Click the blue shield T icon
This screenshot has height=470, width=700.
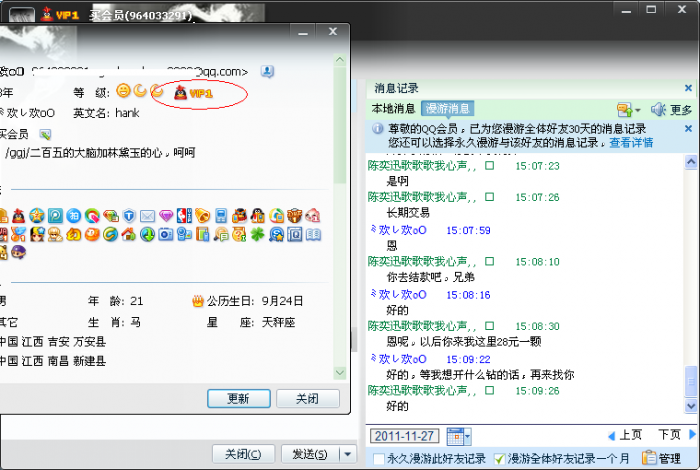pyautogui.click(x=129, y=216)
